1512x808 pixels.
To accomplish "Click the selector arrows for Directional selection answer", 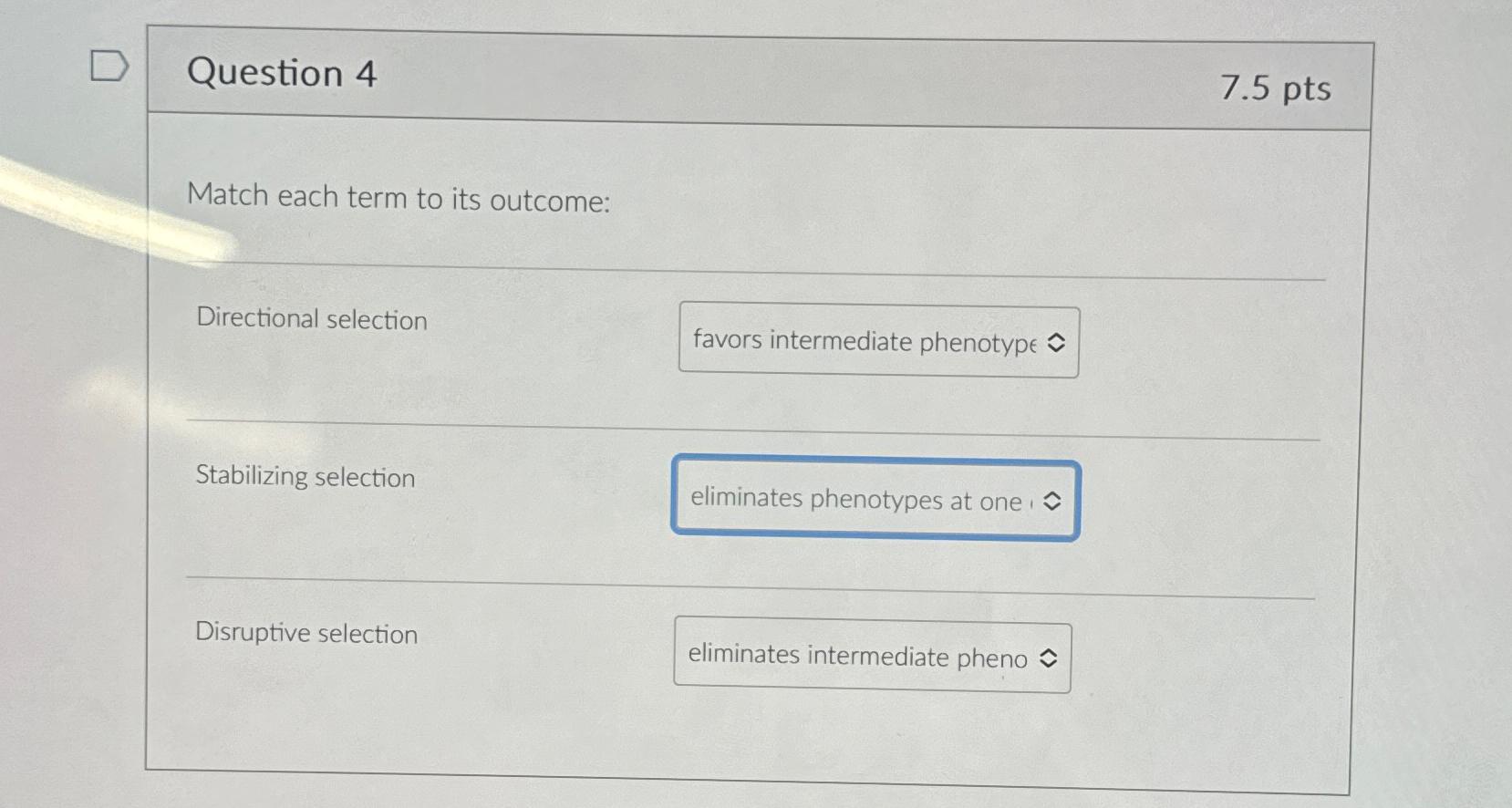I will [x=1055, y=343].
